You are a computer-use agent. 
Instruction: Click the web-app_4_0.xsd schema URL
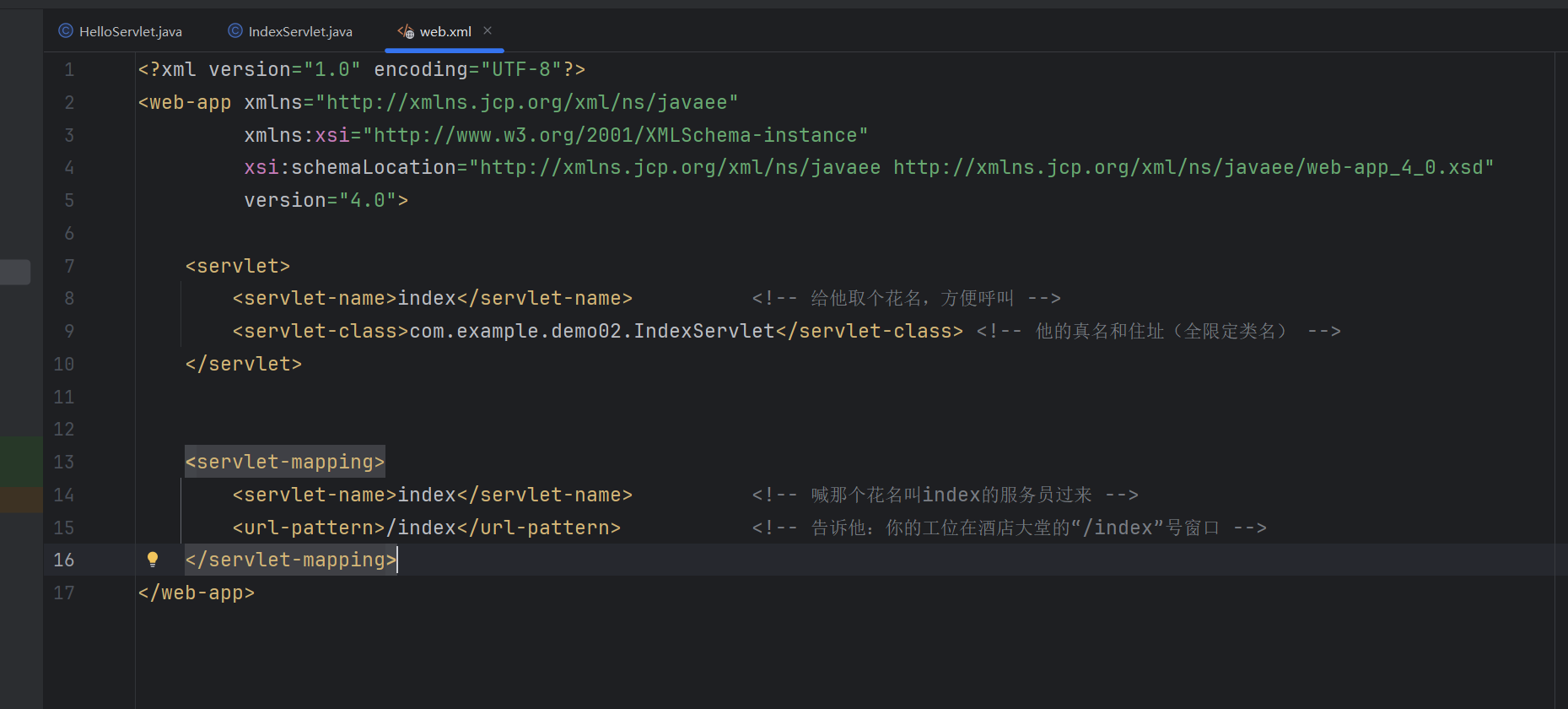point(1188,167)
